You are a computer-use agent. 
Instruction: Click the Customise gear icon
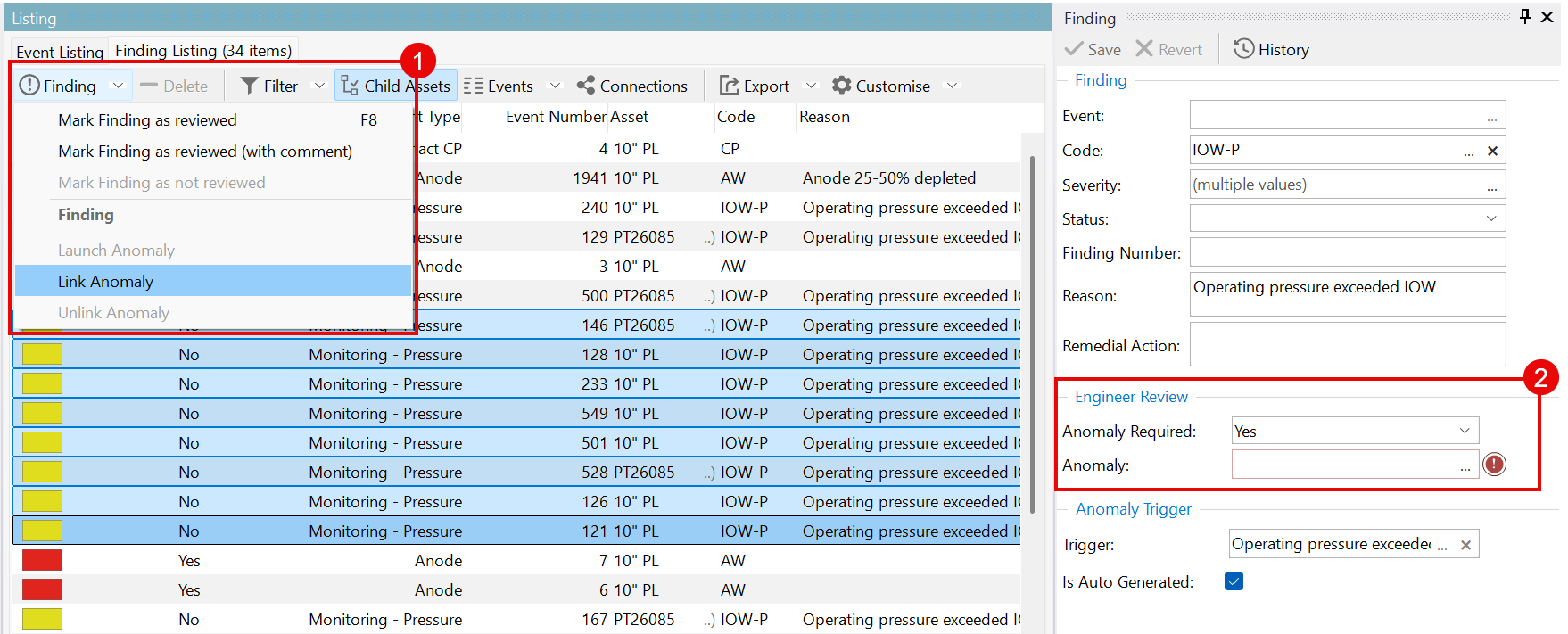(841, 86)
